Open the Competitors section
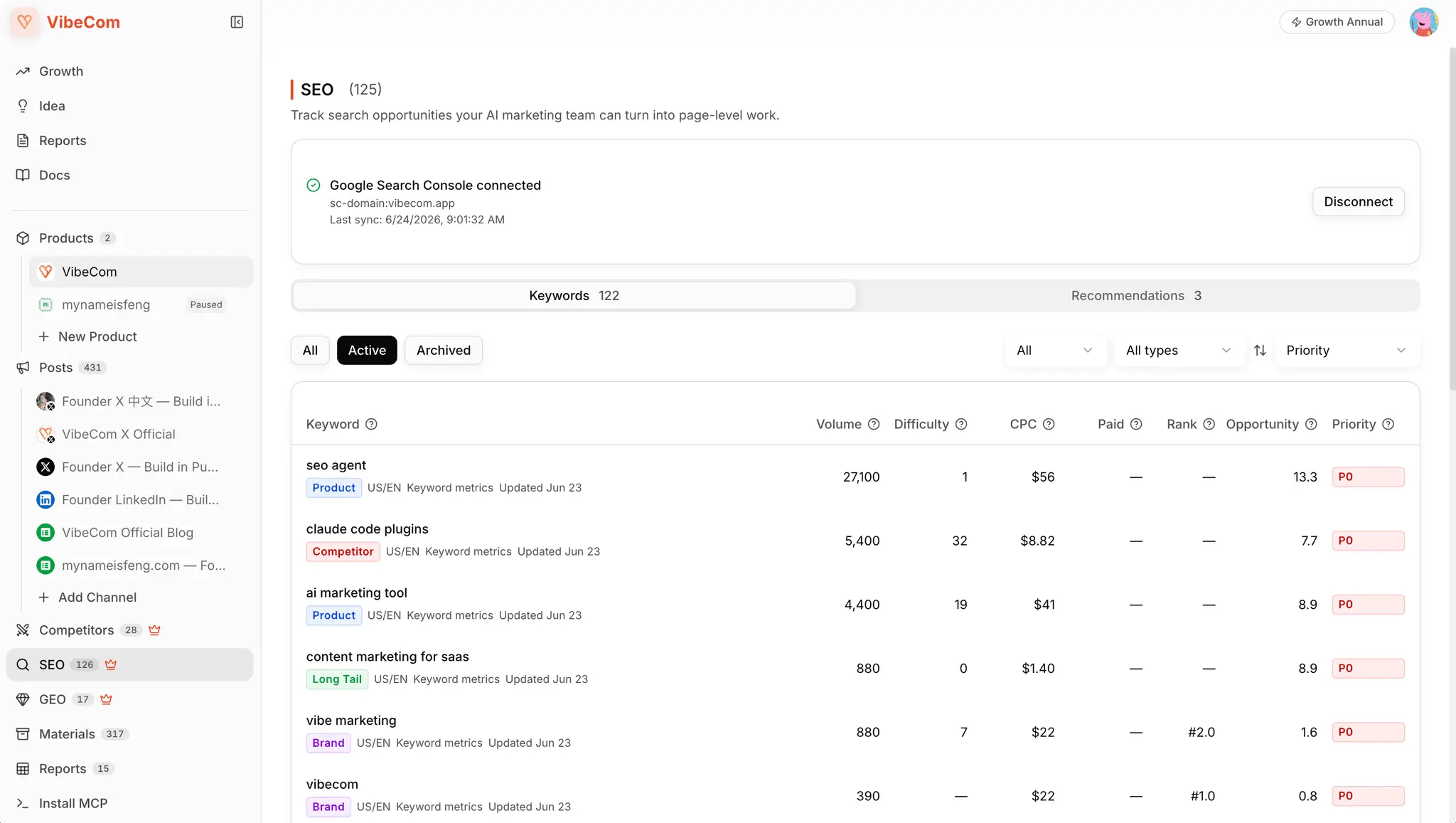 tap(76, 630)
